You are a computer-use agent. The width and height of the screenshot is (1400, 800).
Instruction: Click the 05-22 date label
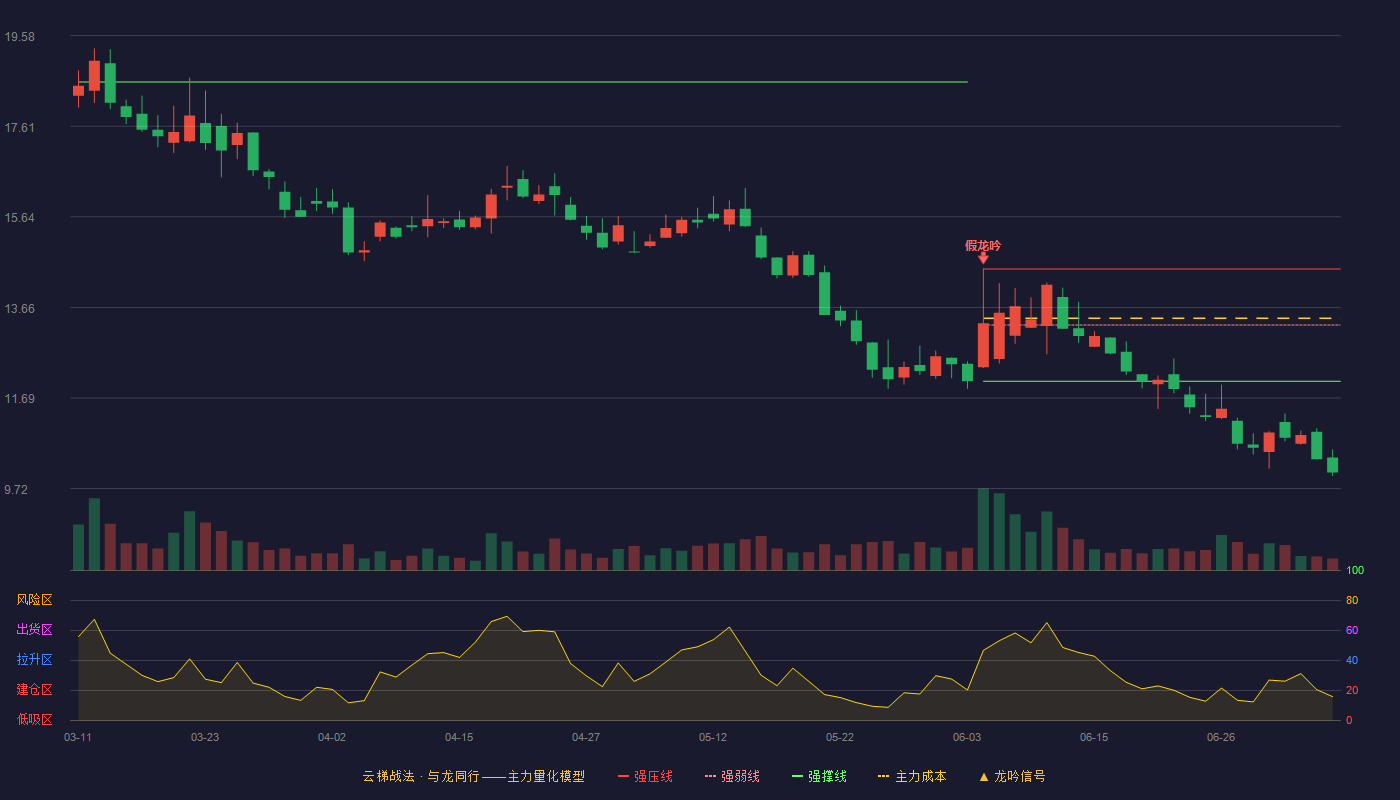coord(840,737)
